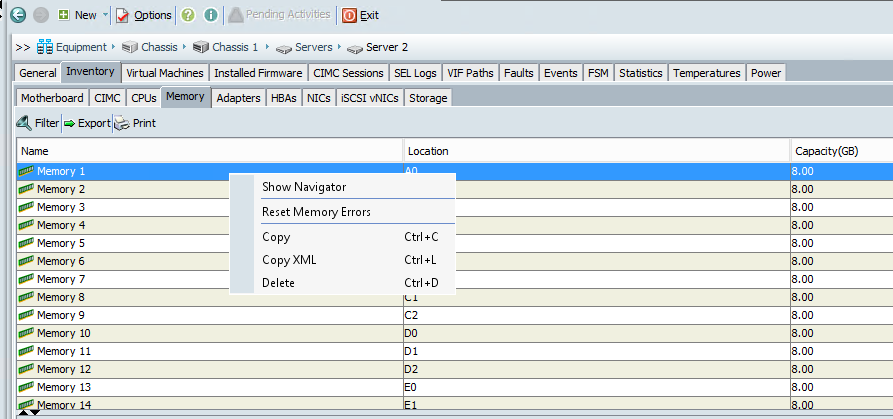Sort by the Location column header
Screen dimensions: 893x419
pos(427,151)
